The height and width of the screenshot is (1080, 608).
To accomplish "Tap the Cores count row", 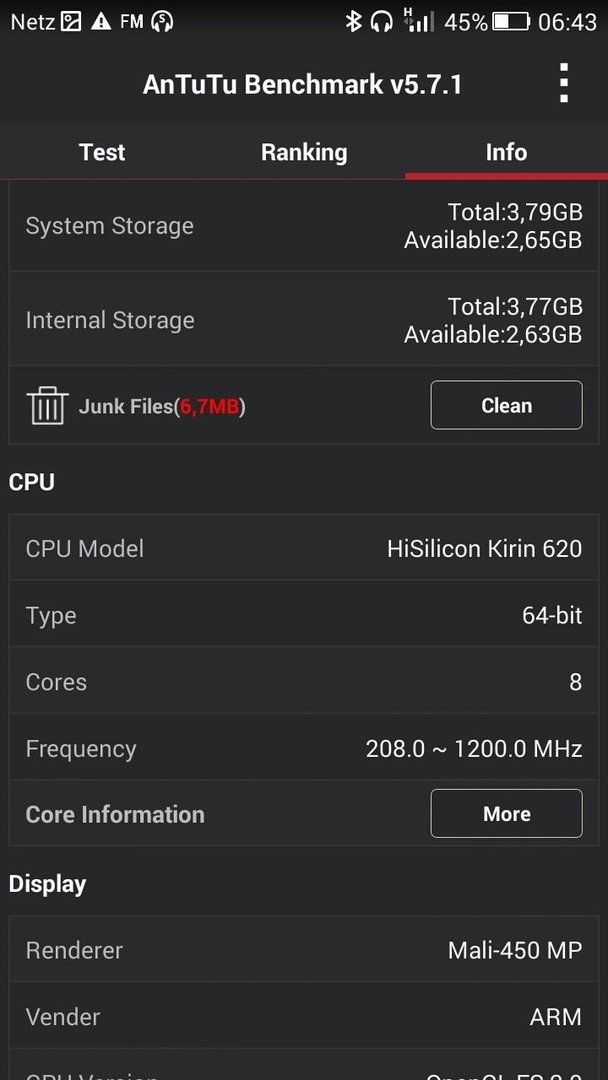I will (304, 682).
